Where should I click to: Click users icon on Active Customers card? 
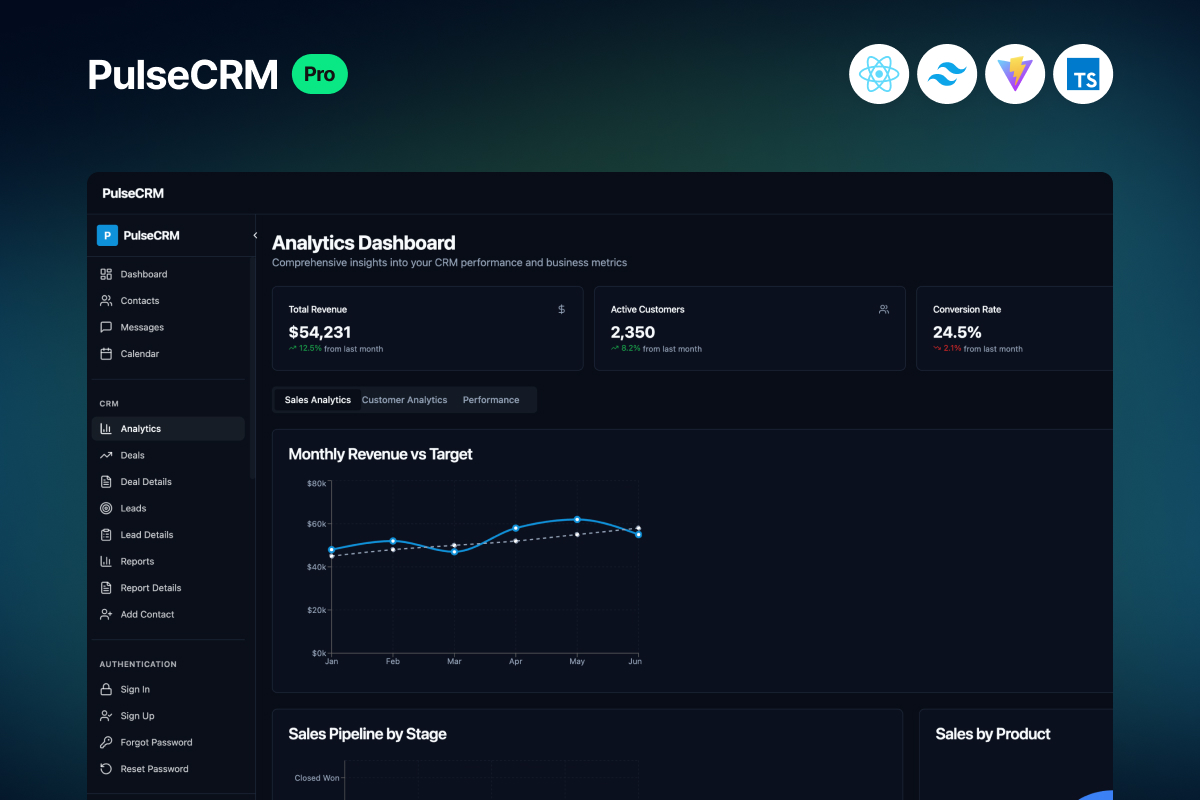tap(884, 310)
